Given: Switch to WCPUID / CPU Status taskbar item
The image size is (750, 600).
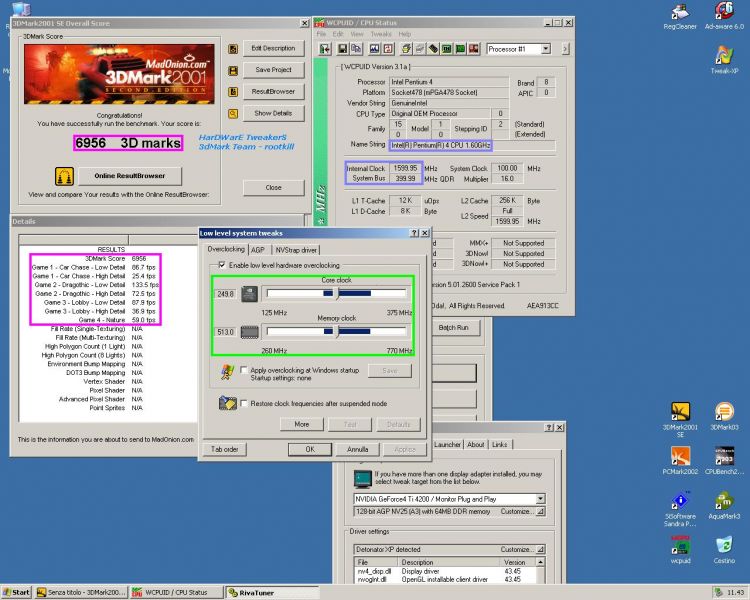Looking at the screenshot, I should (176, 592).
